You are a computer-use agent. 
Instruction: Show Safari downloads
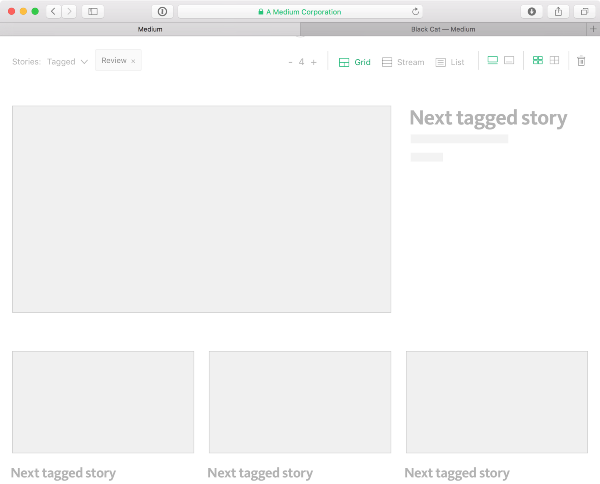tap(531, 11)
